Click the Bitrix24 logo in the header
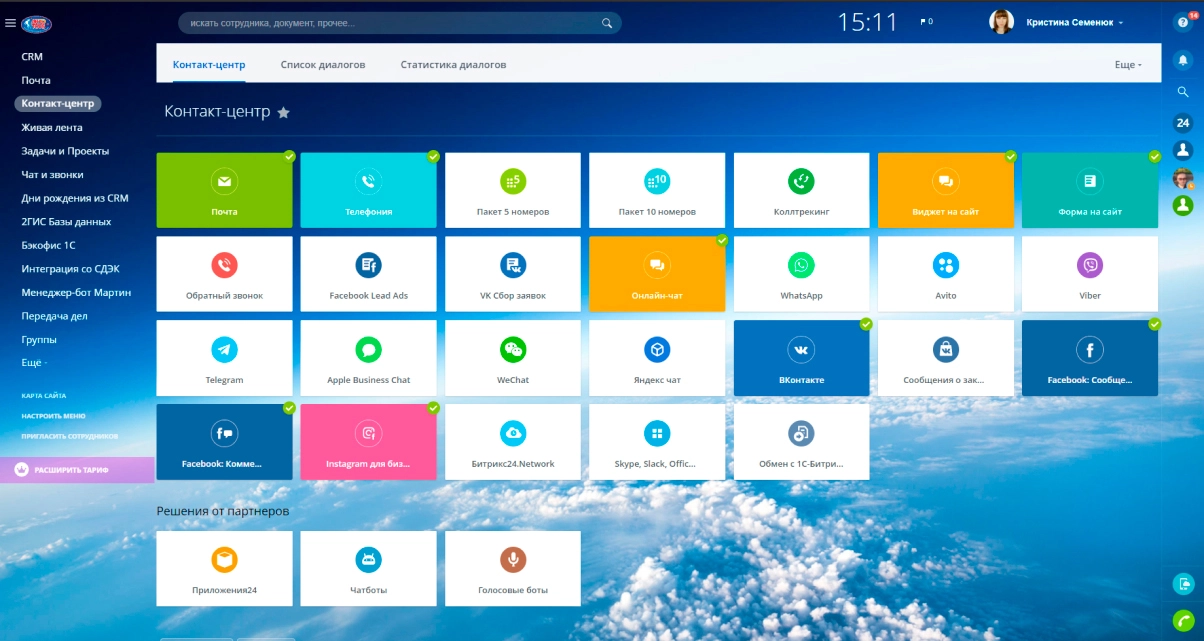The width and height of the screenshot is (1204, 641). [x=36, y=23]
